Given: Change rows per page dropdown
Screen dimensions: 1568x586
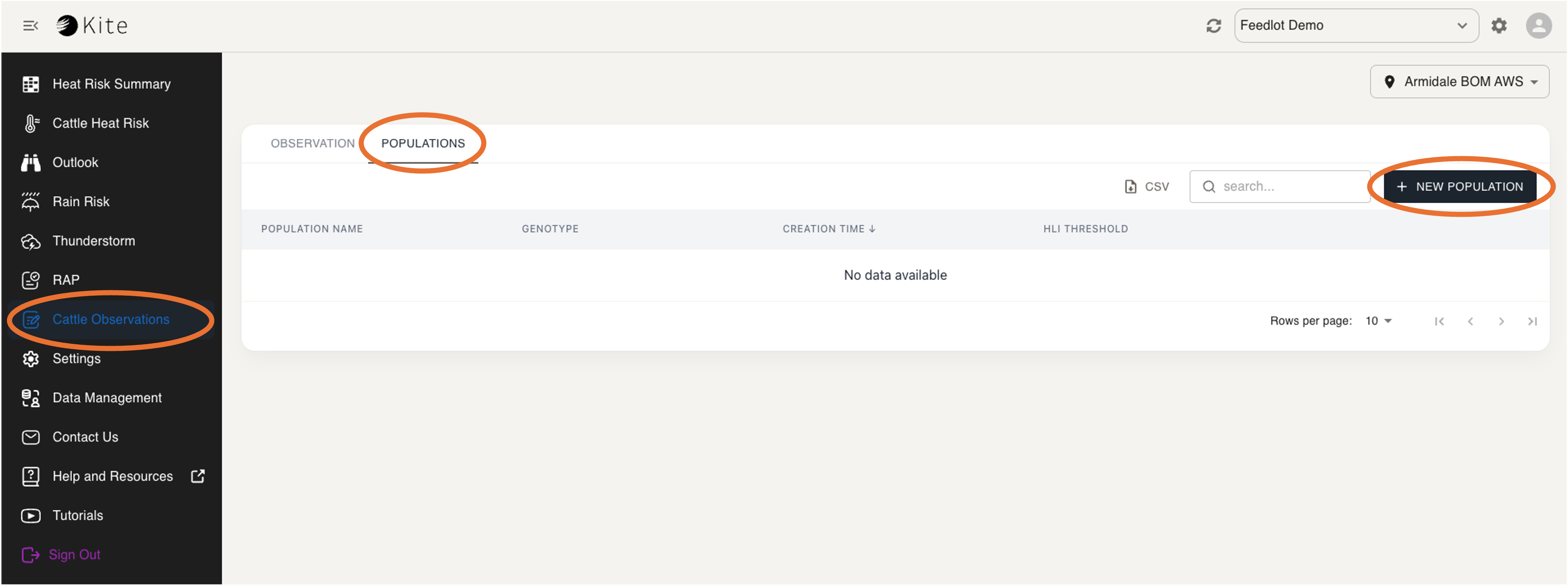Looking at the screenshot, I should [x=1378, y=321].
